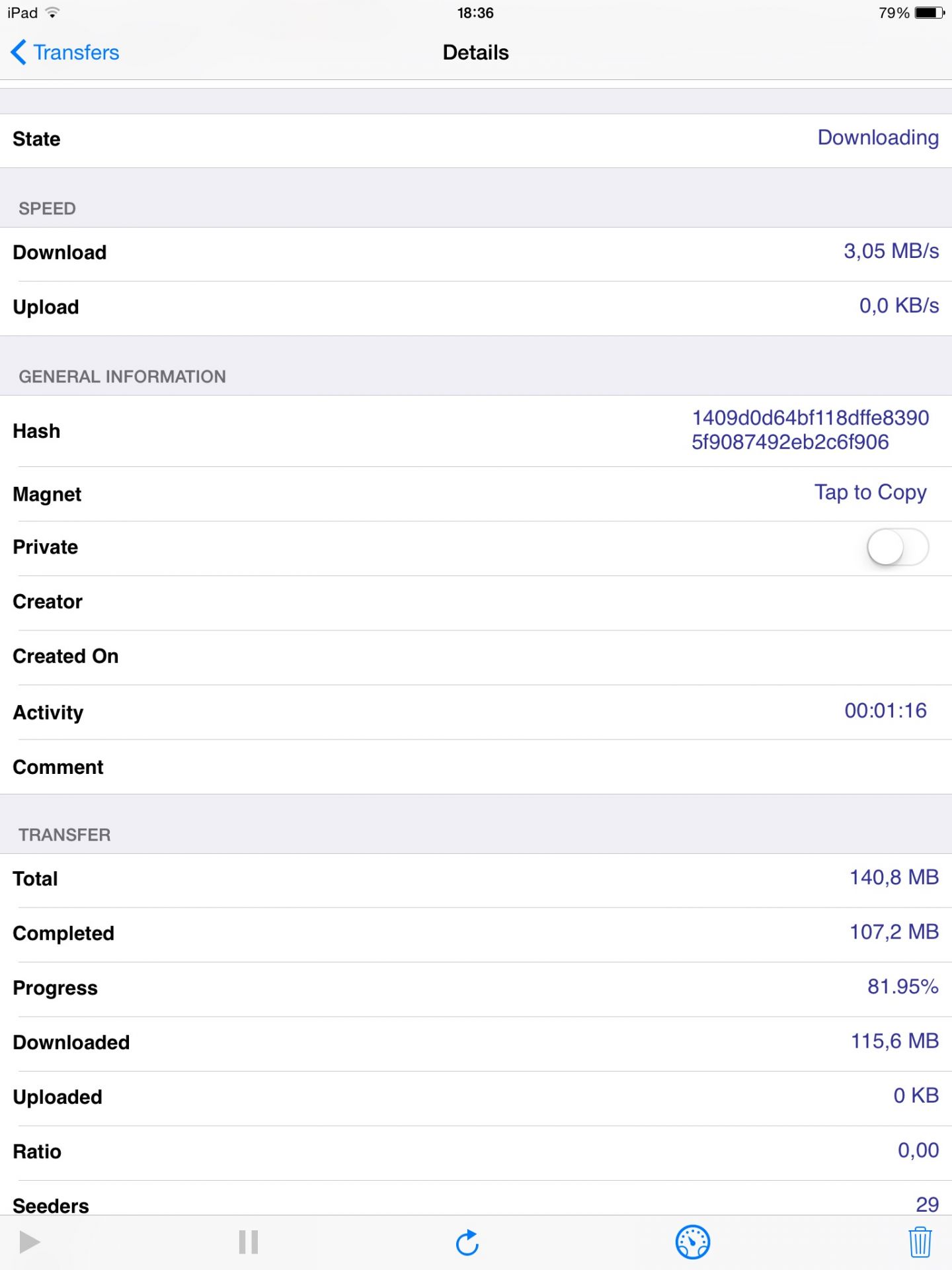Tap the Download speed row
Screen dimensions: 952x1270
click(476, 253)
